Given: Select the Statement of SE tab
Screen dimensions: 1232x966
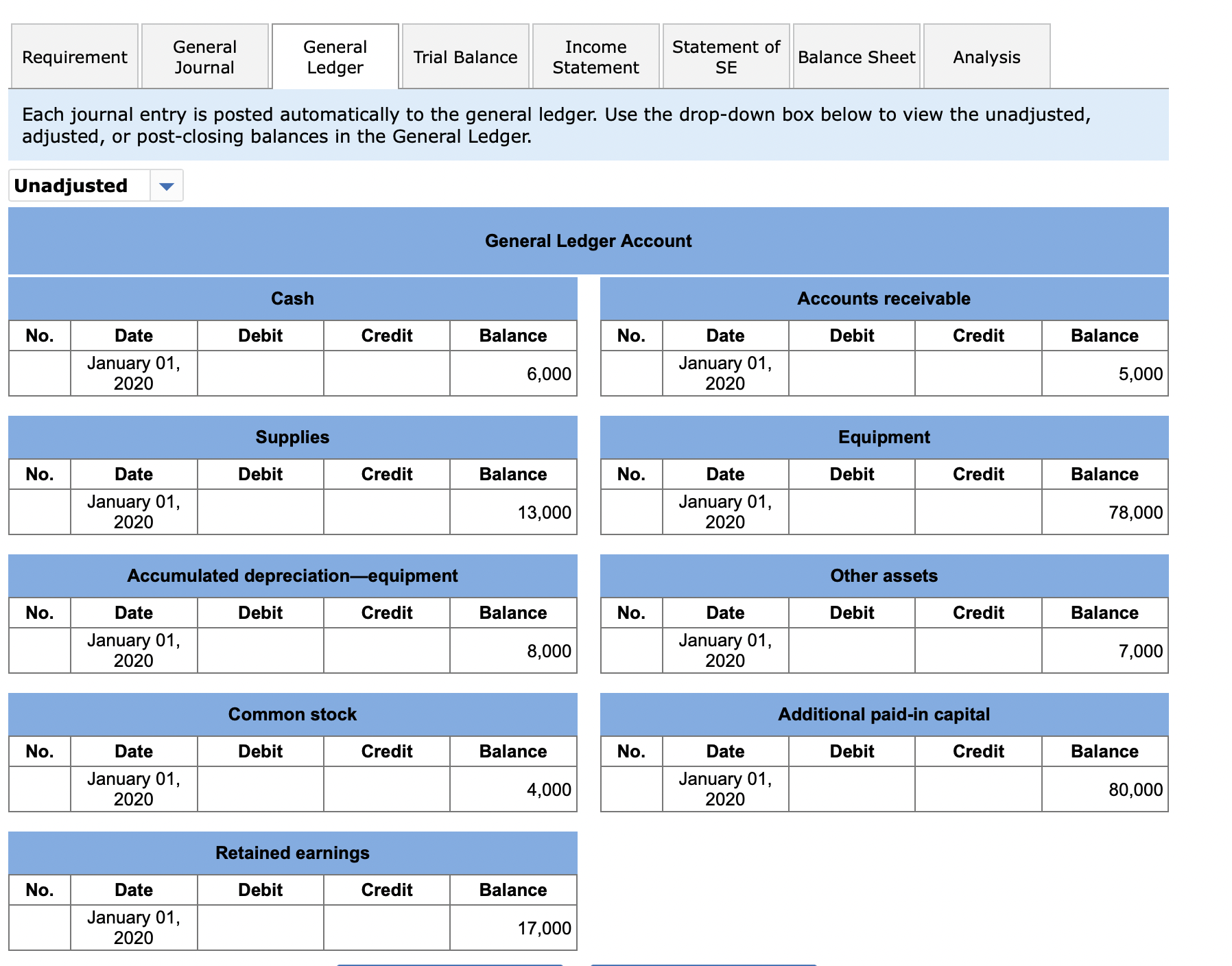Looking at the screenshot, I should coord(726,57).
